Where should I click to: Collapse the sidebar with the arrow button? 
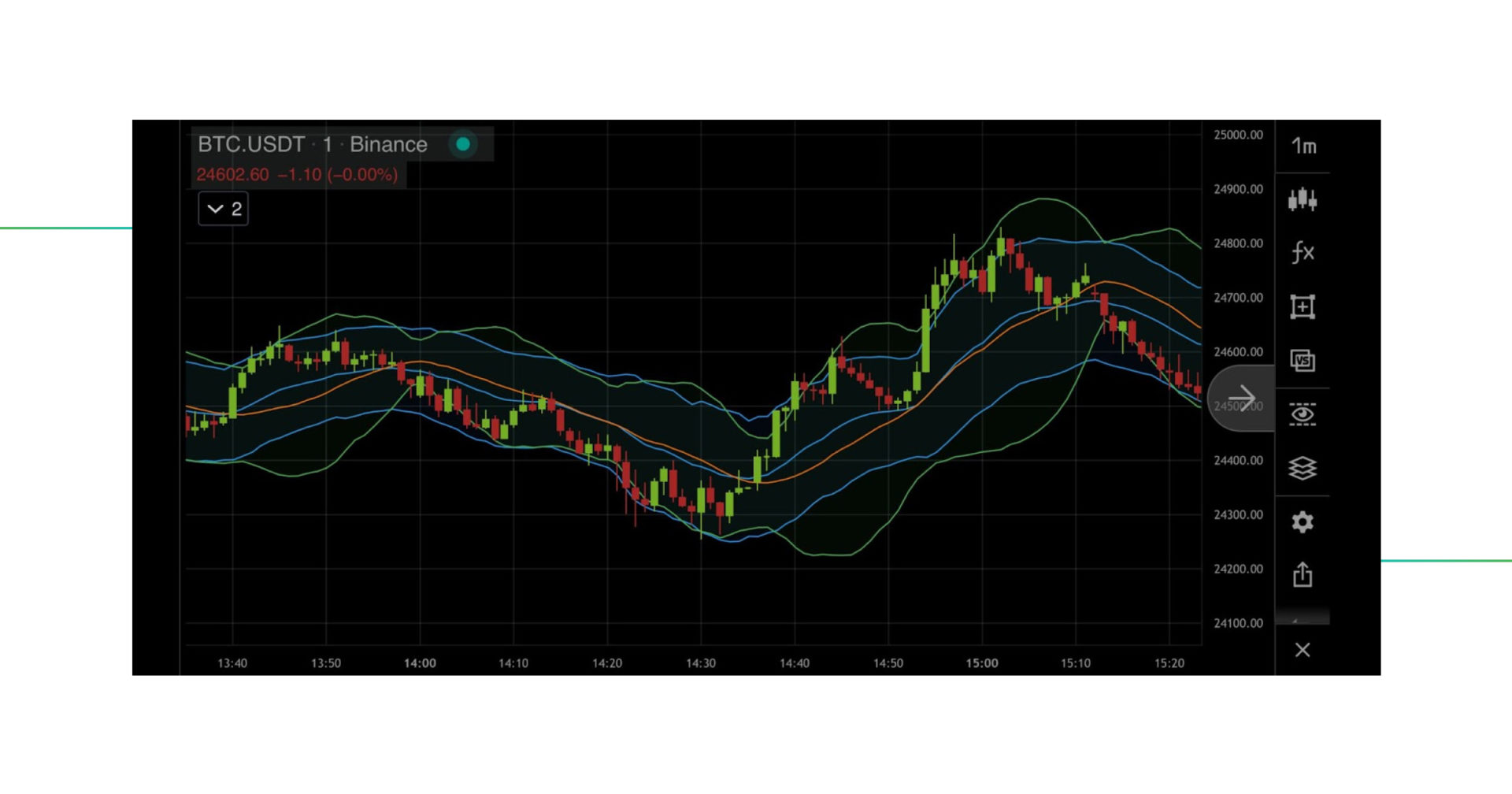(x=1243, y=396)
